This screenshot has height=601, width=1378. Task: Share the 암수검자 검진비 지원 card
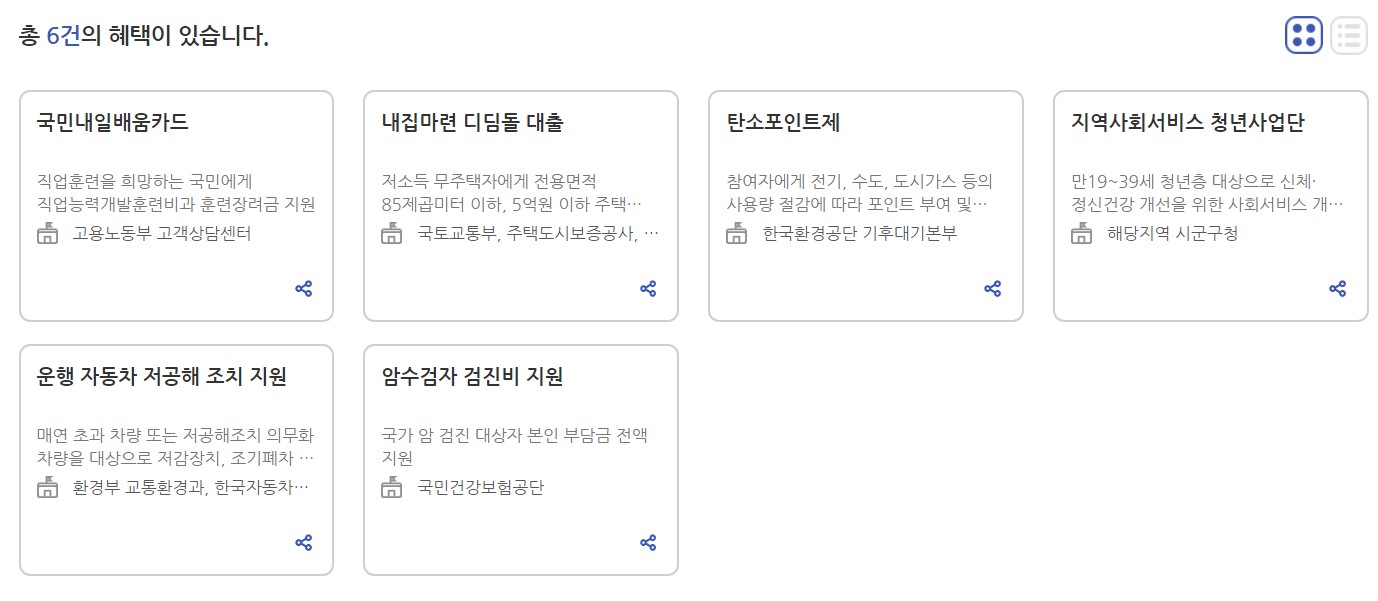tap(649, 542)
